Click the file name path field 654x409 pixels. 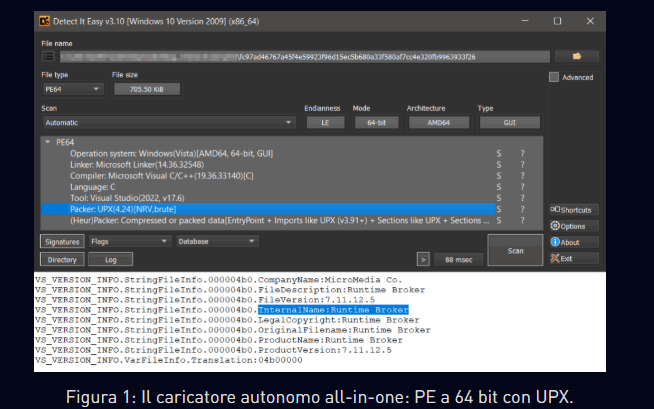point(304,57)
